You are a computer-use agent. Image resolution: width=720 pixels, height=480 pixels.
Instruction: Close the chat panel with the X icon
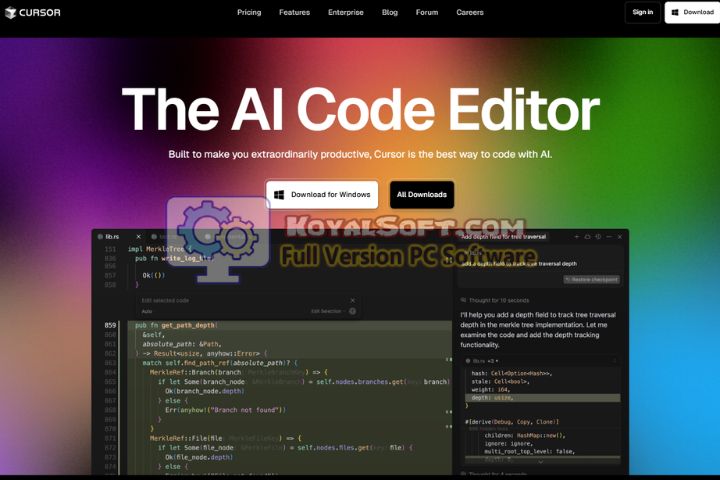tap(619, 237)
